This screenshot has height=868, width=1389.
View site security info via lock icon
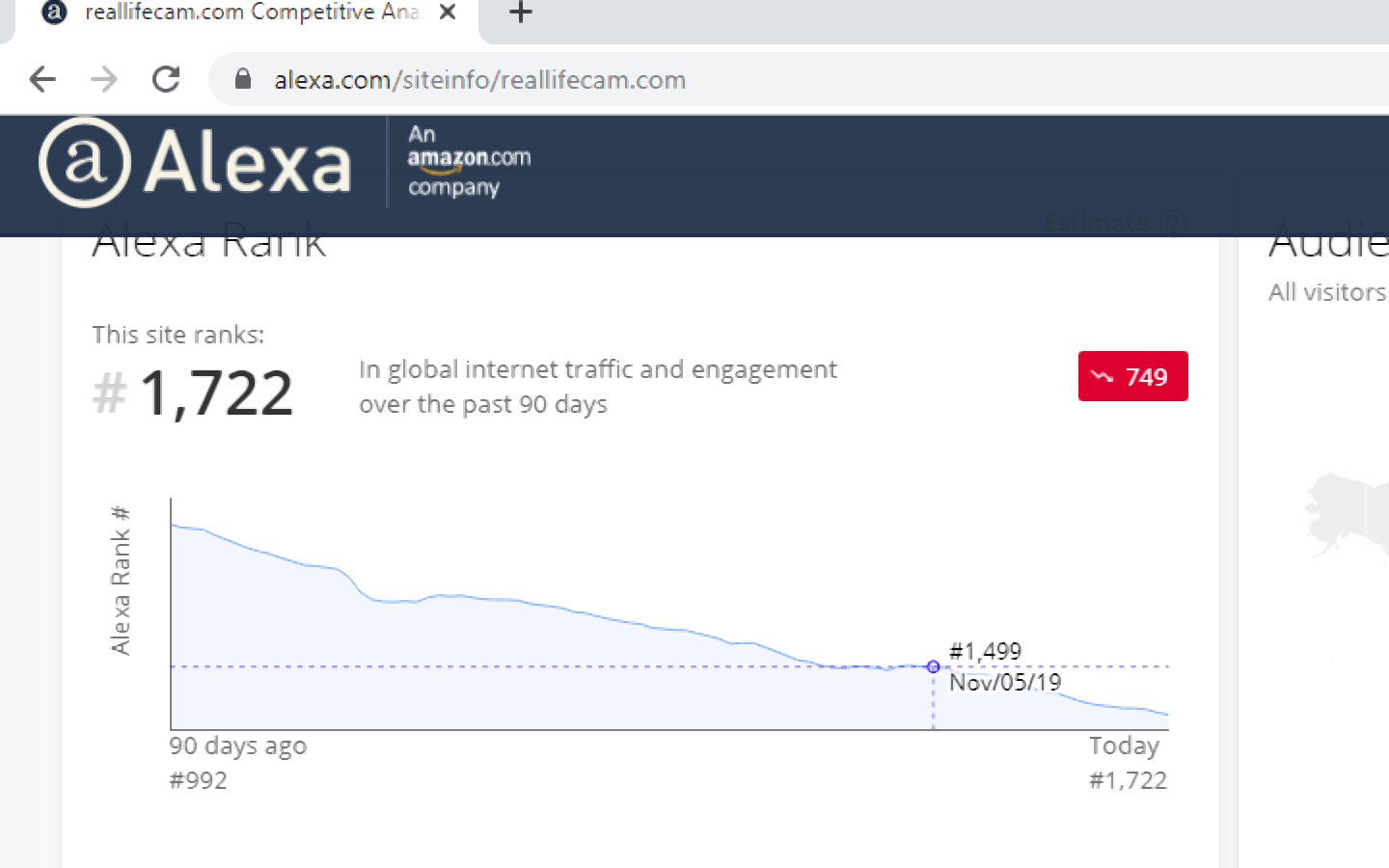click(x=243, y=79)
